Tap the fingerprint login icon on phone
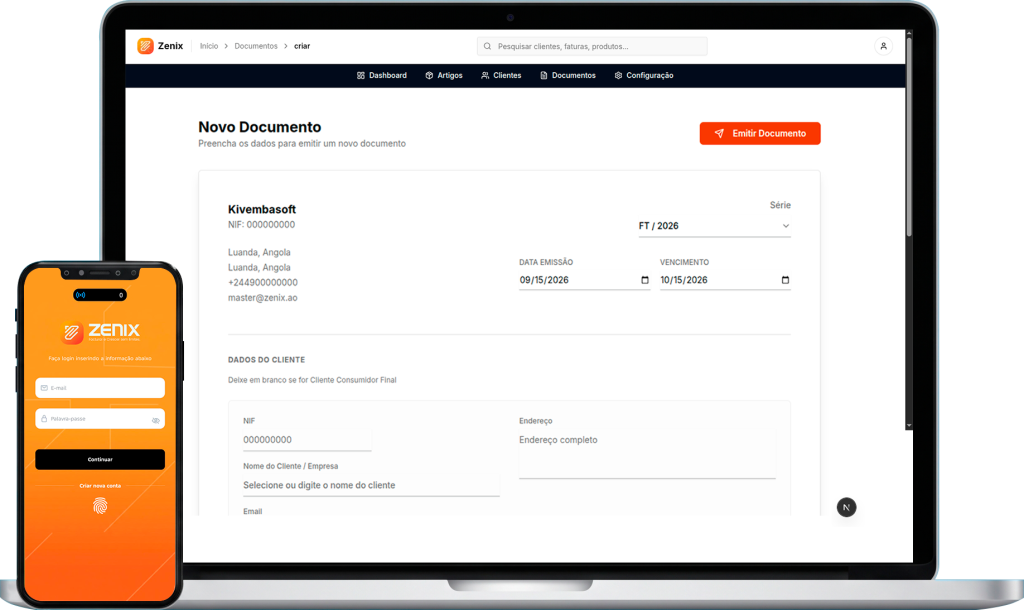Viewport: 1024px width, 610px height. [x=100, y=506]
